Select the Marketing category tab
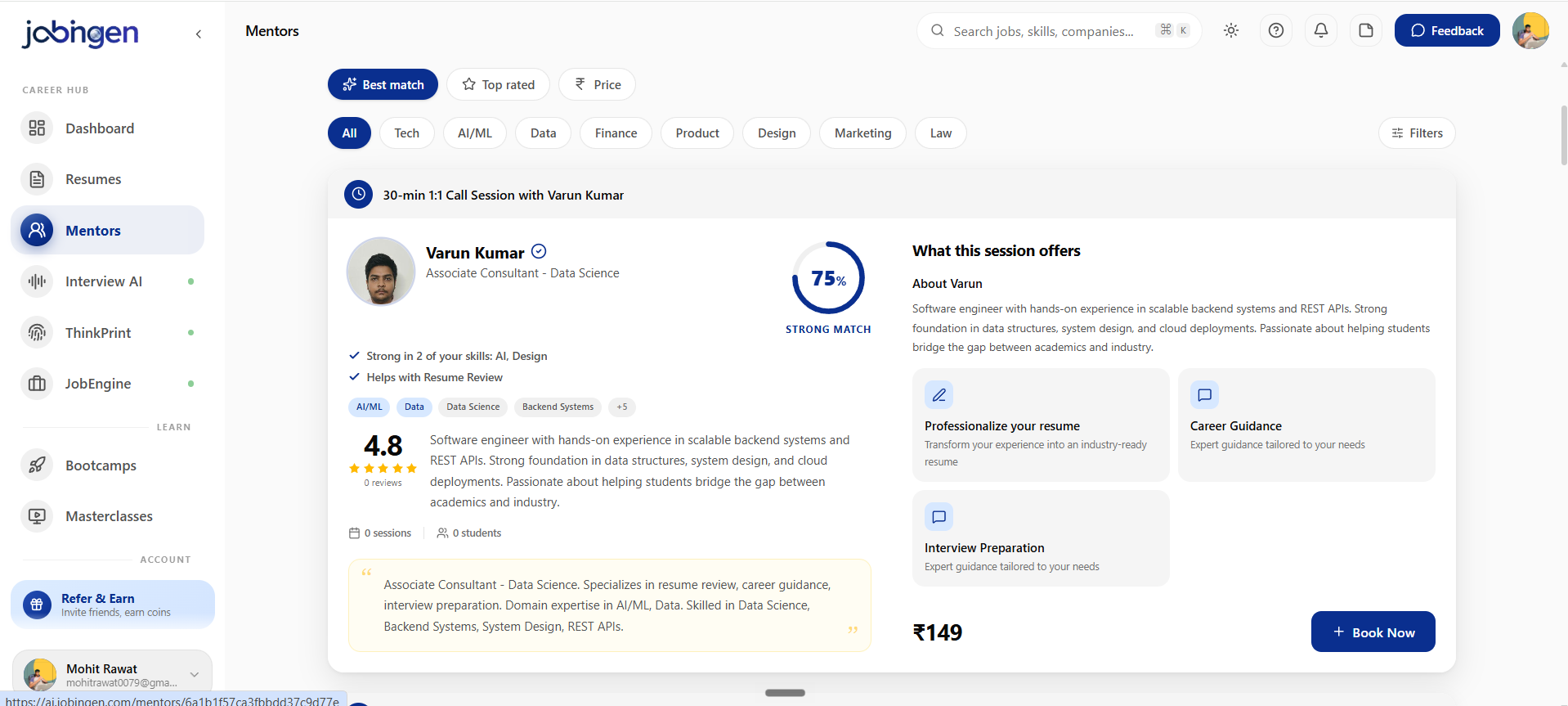1568x706 pixels. (x=862, y=133)
